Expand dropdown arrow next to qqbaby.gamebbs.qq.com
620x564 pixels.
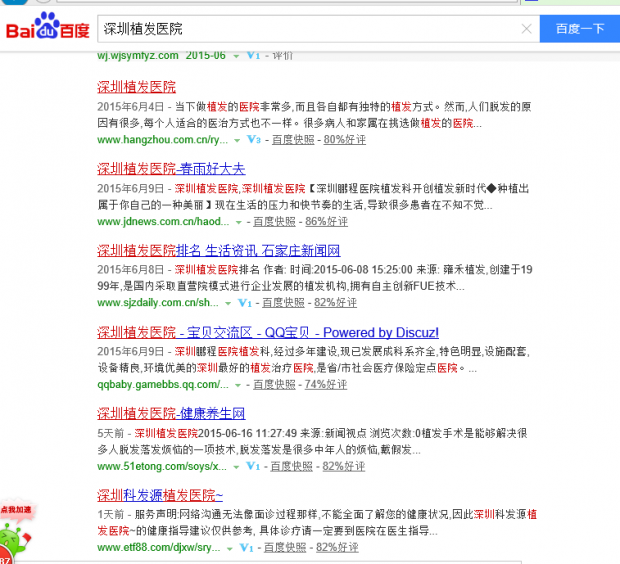[x=238, y=385]
